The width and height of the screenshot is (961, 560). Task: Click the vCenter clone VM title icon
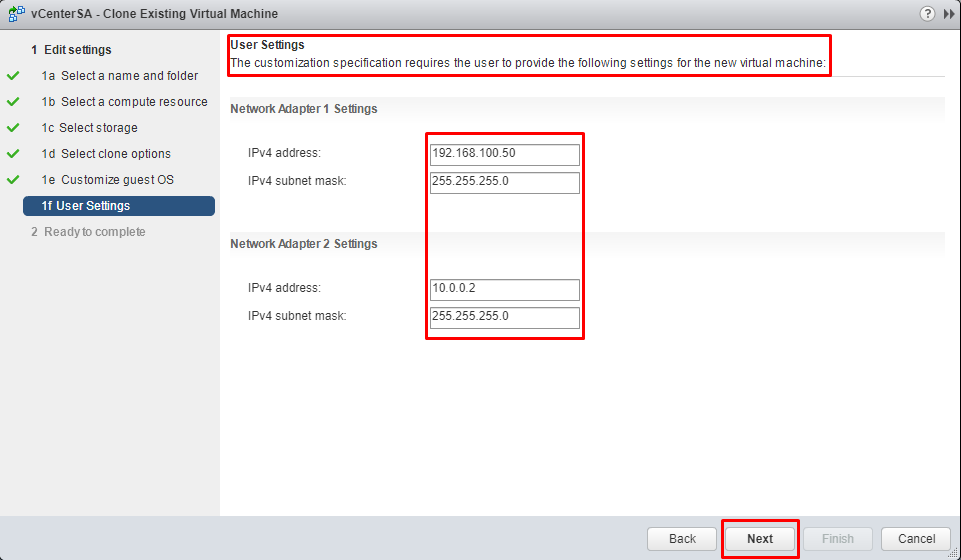(x=16, y=13)
